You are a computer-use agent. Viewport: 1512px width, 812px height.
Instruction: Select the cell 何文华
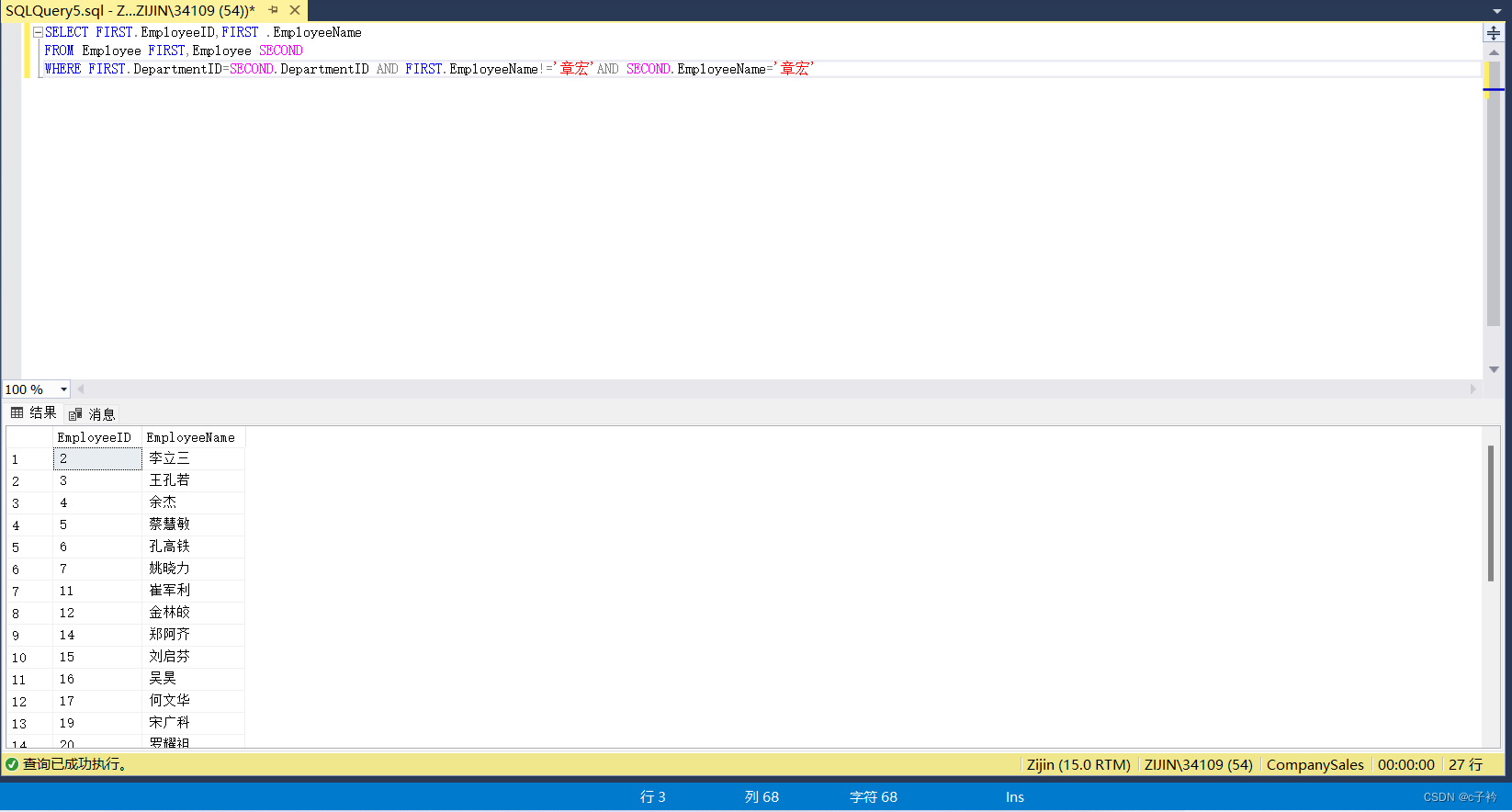pyautogui.click(x=194, y=701)
